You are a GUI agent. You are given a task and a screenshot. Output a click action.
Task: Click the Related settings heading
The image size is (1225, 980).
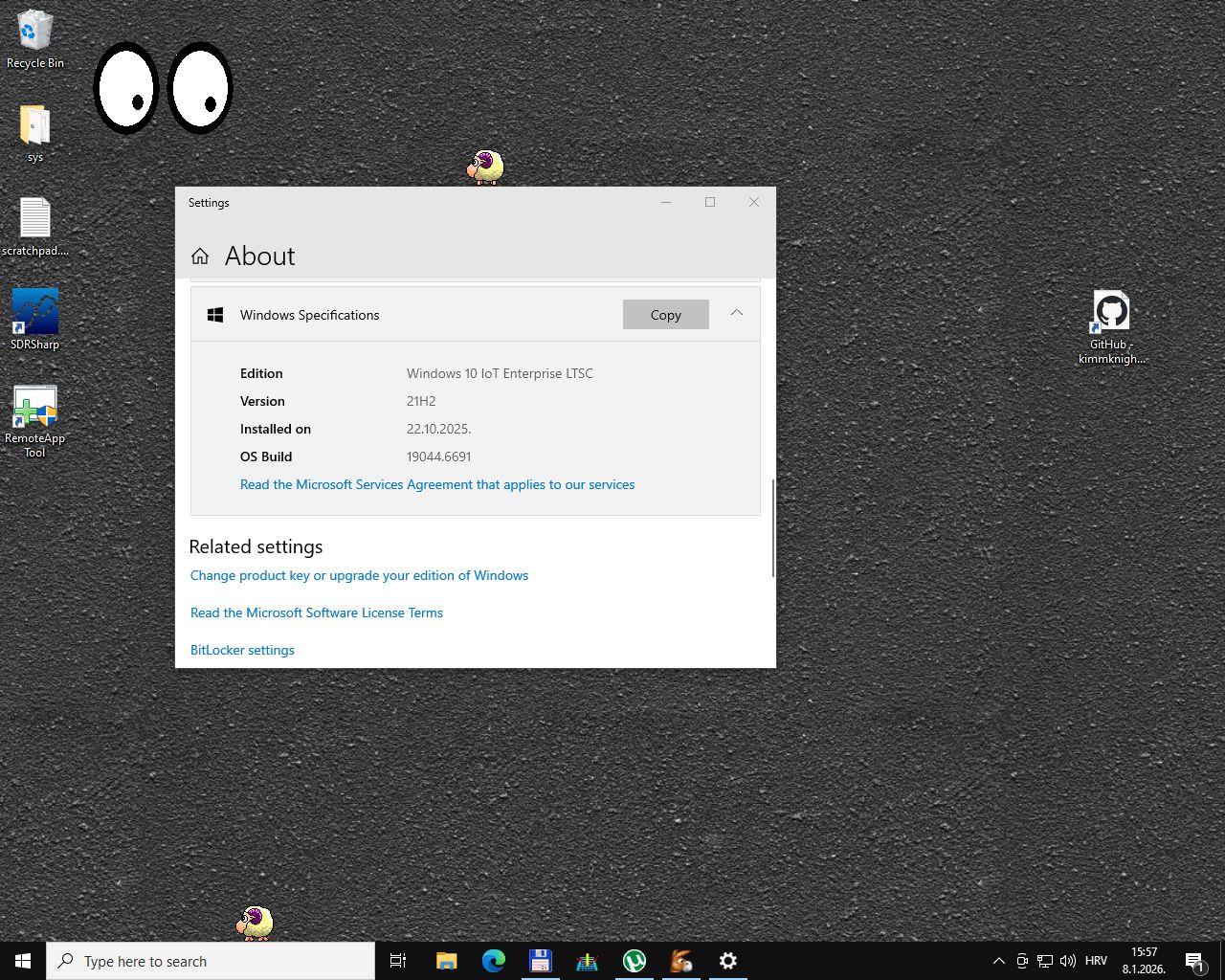click(x=256, y=546)
